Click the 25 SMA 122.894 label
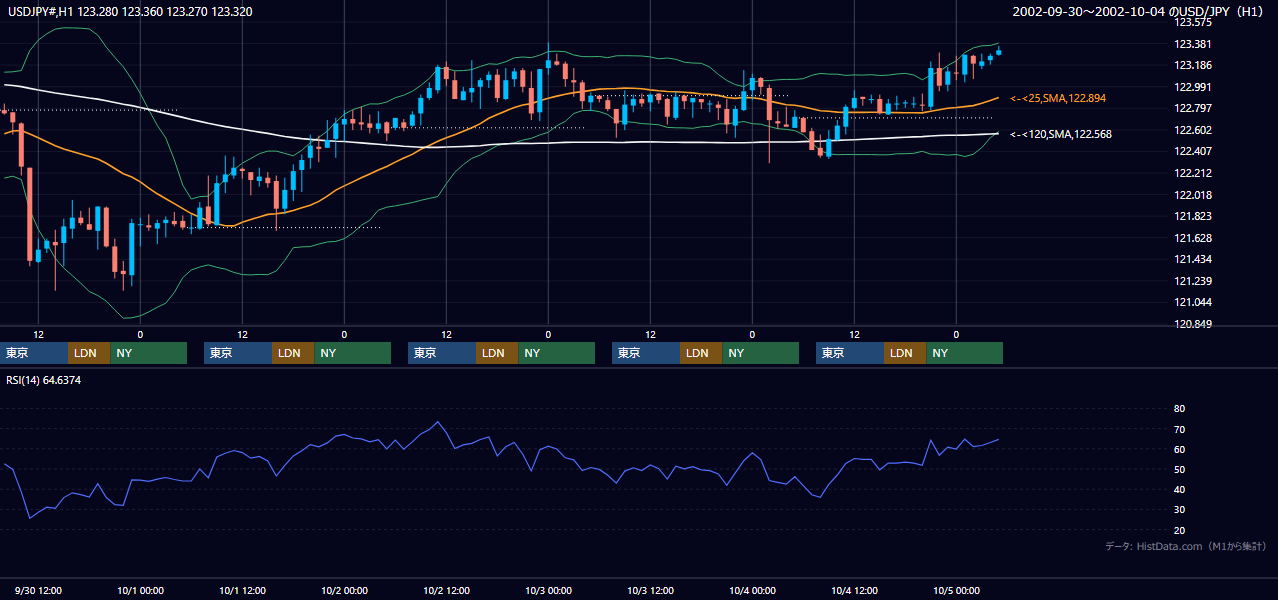 pyautogui.click(x=1060, y=98)
